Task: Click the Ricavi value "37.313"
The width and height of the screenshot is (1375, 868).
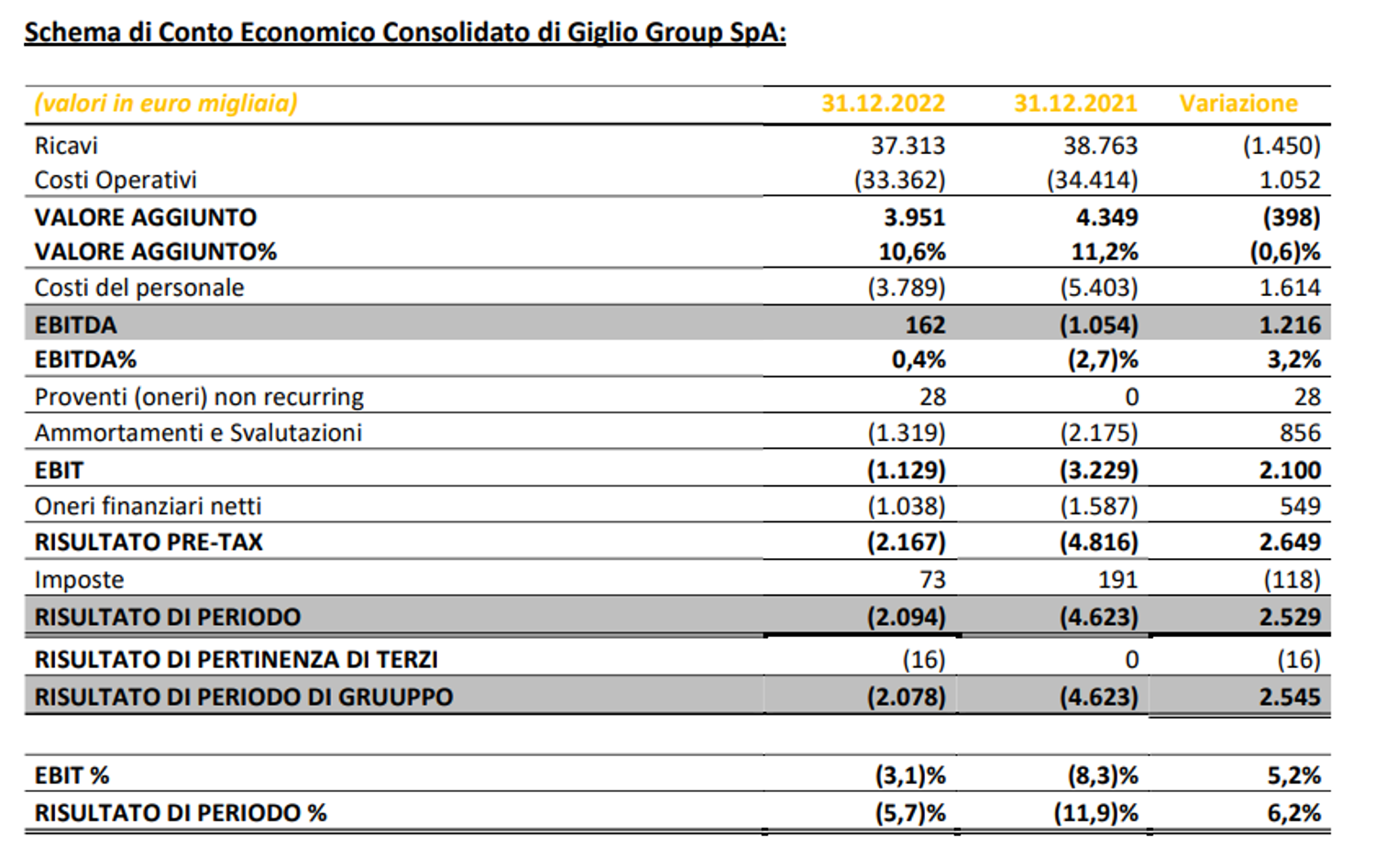Action: click(907, 146)
